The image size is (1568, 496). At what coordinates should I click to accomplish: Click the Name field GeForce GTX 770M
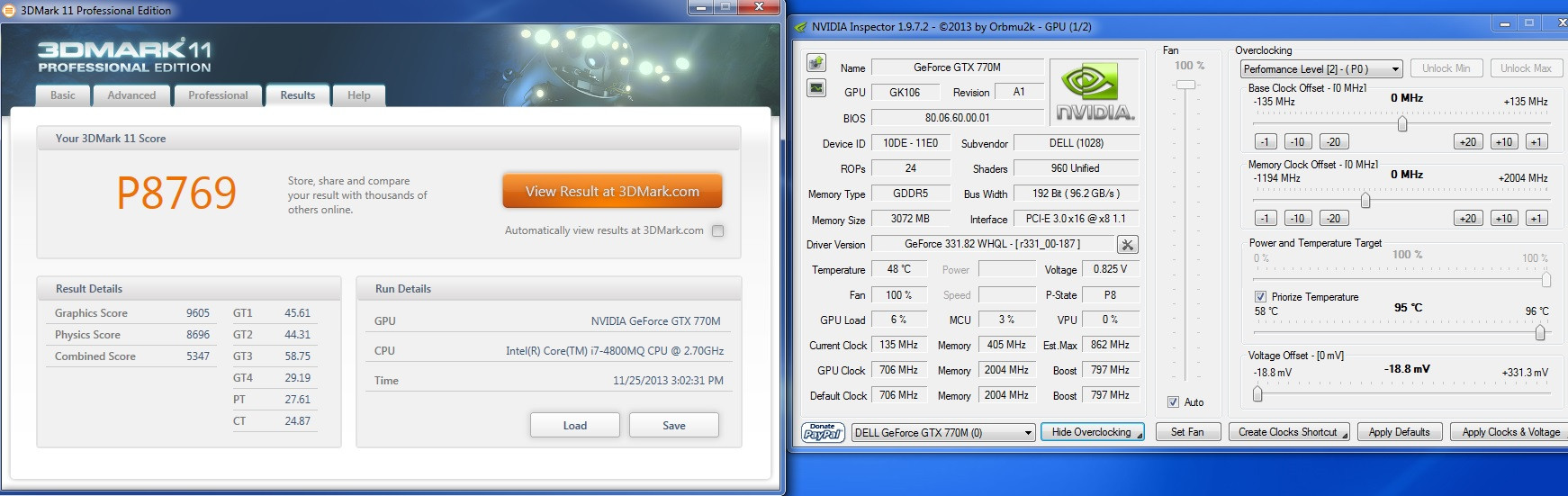(x=957, y=68)
